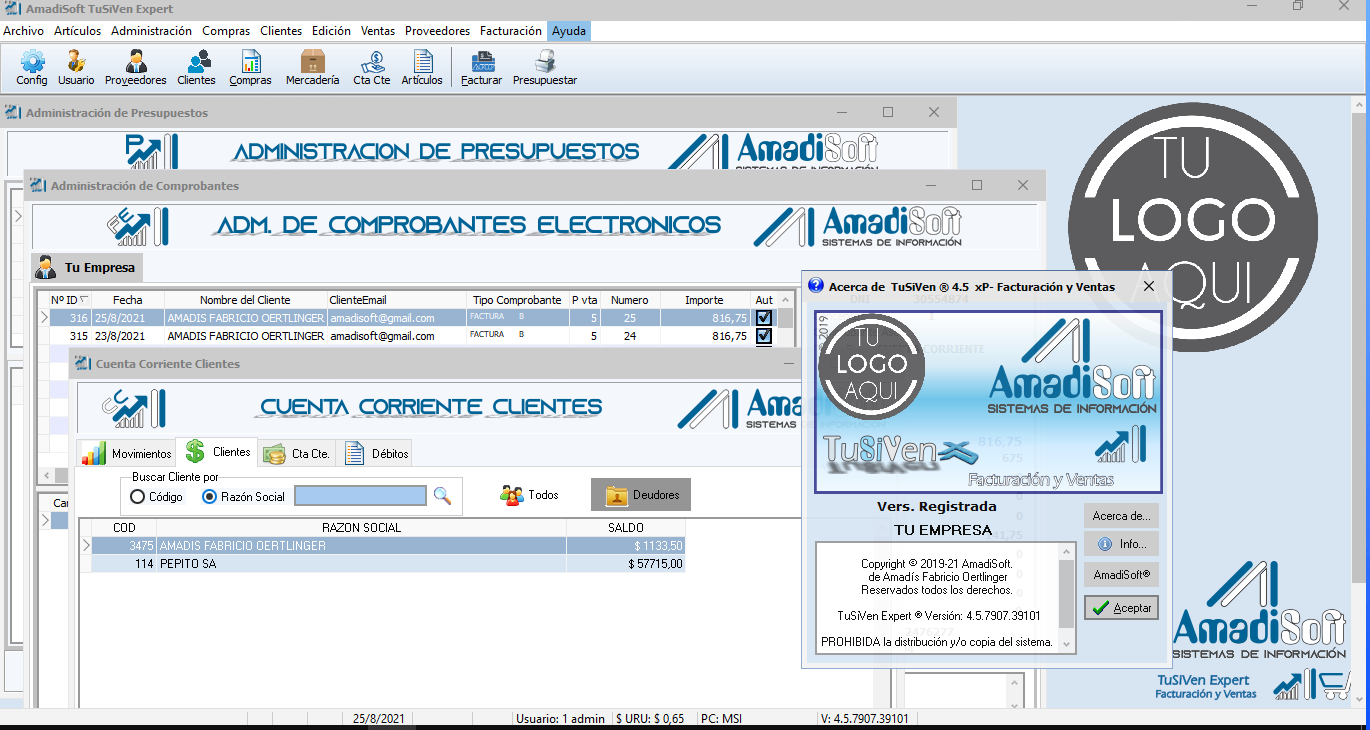
Task: Open Clientes from the main toolbar
Action: click(x=196, y=67)
